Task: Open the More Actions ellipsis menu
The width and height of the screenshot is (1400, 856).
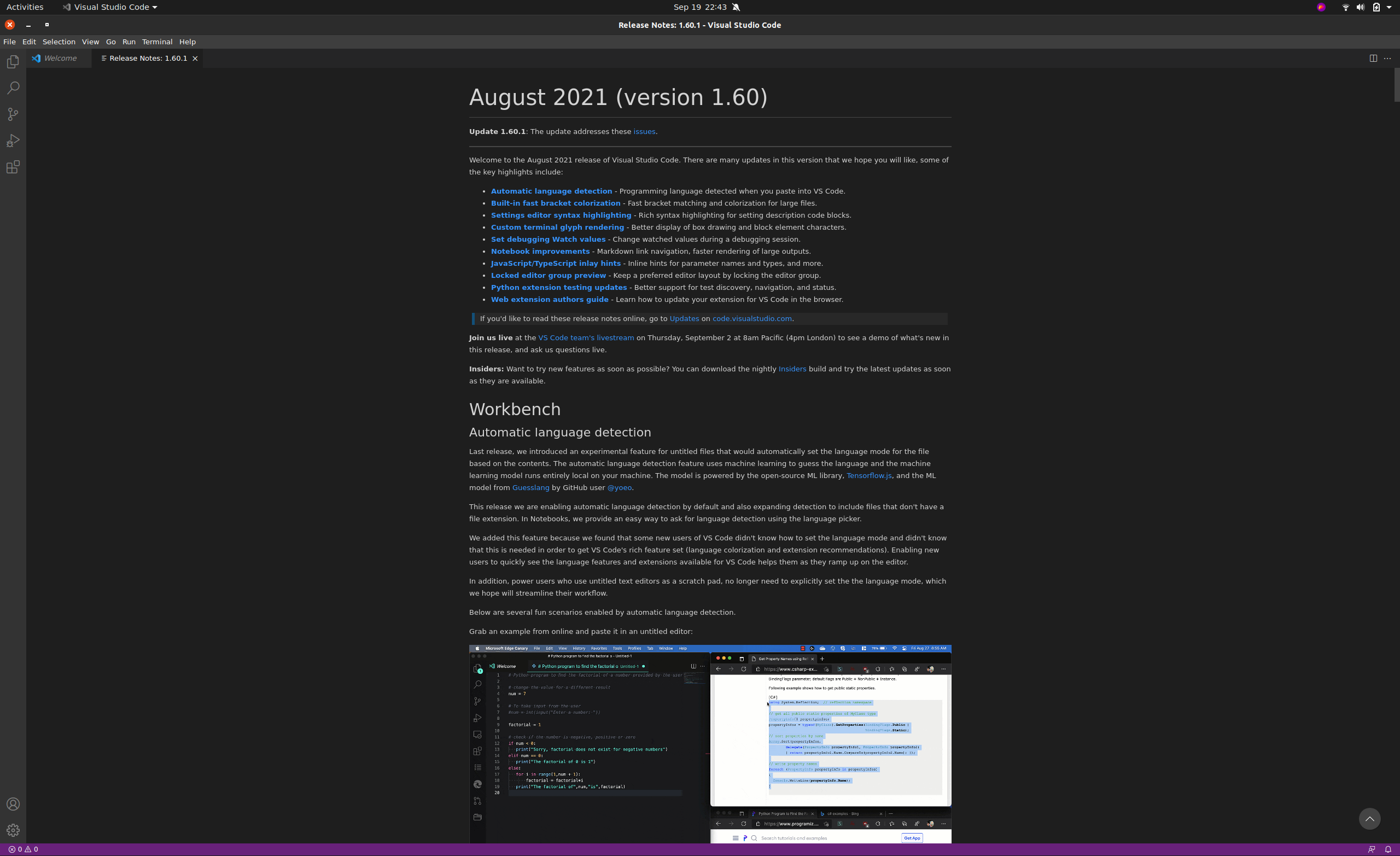Action: [x=1387, y=58]
